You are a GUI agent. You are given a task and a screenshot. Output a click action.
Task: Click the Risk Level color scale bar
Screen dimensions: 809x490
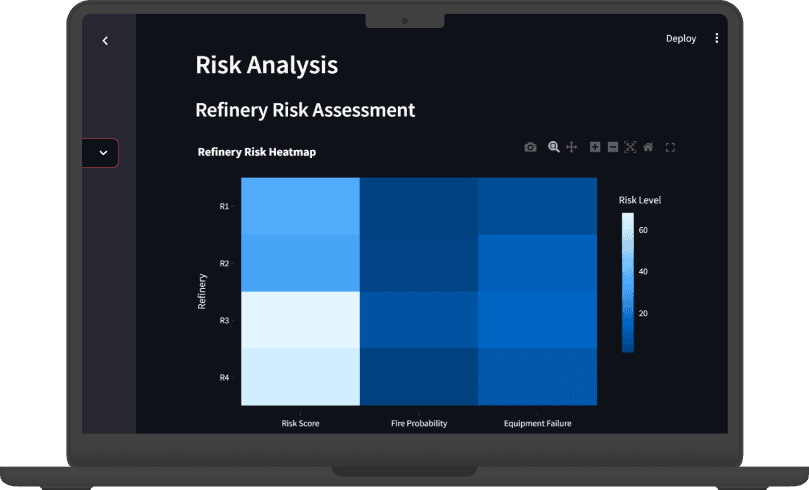pyautogui.click(x=627, y=283)
